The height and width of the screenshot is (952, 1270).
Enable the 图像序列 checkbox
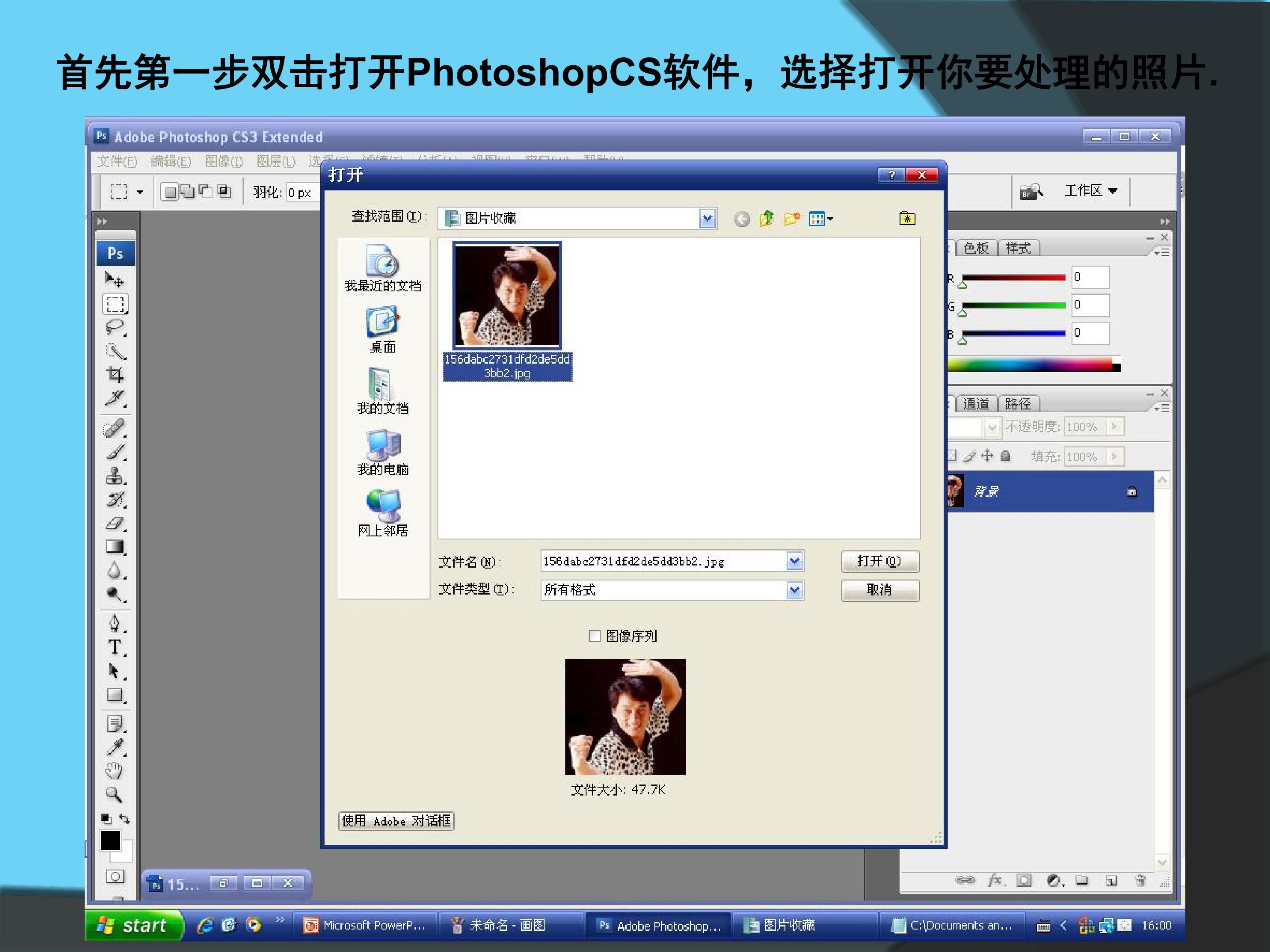[594, 636]
